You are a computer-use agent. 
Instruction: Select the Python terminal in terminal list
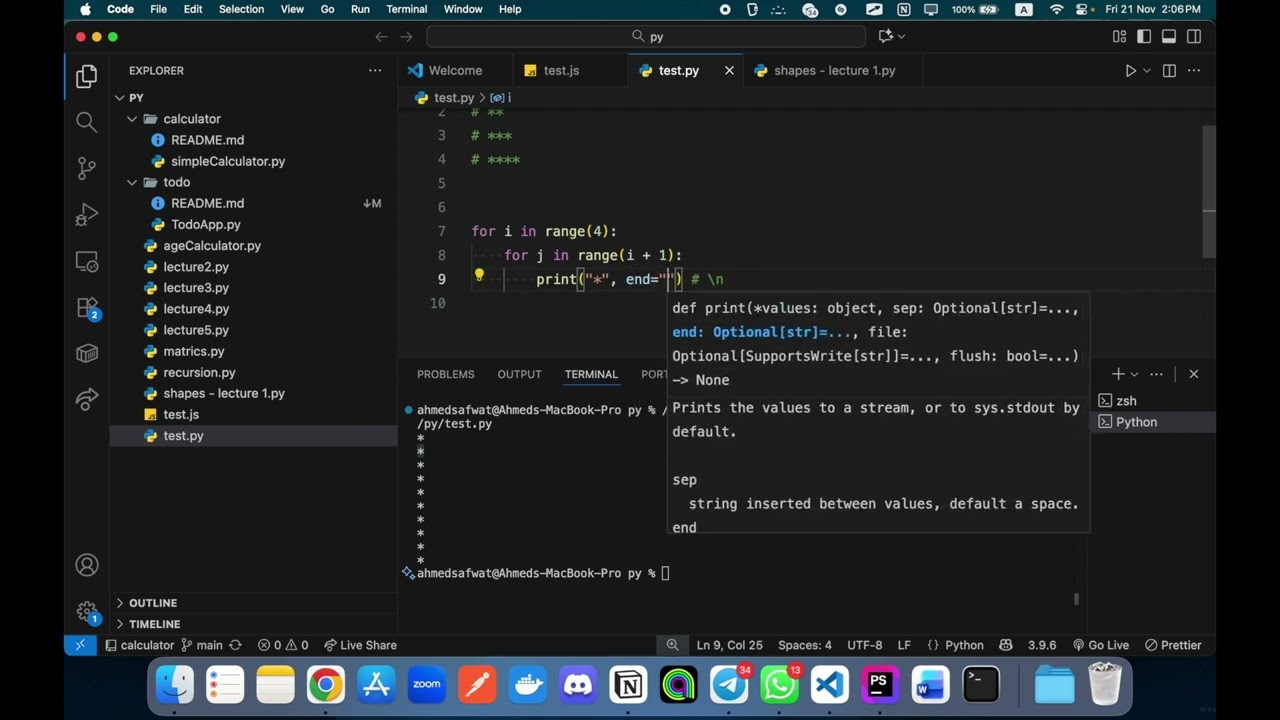click(x=1152, y=422)
